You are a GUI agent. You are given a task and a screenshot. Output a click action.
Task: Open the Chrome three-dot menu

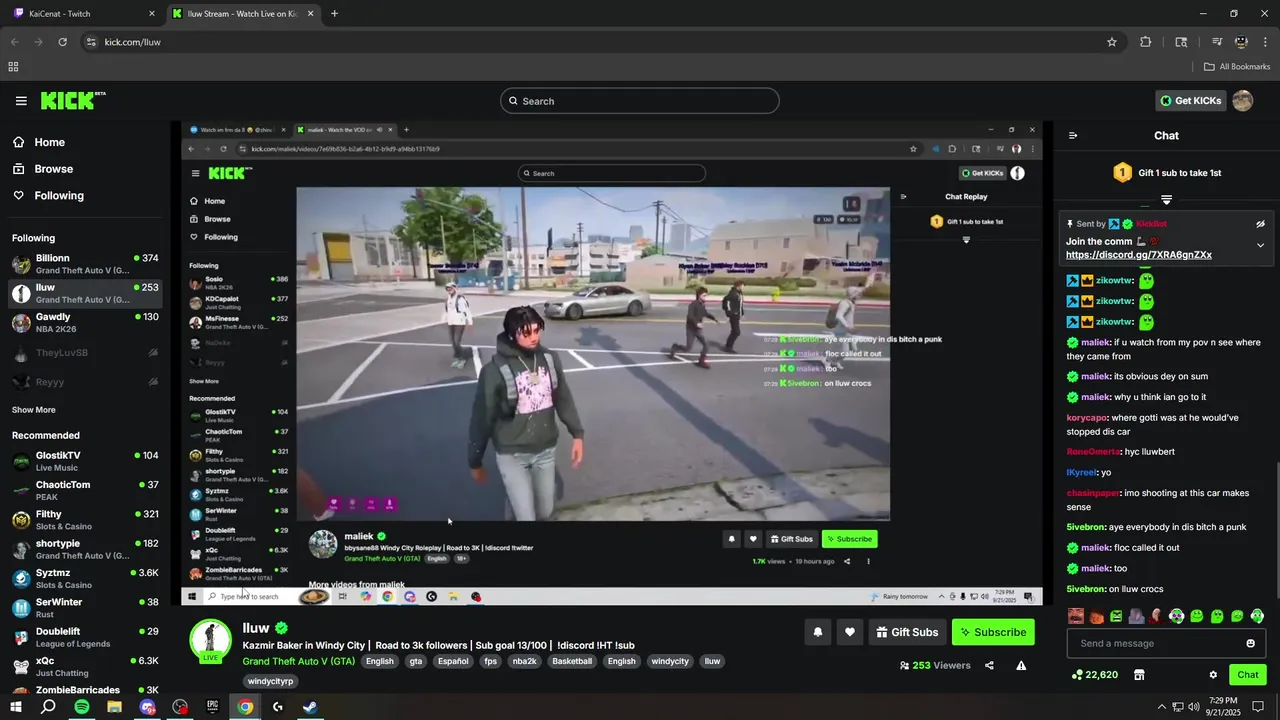(1265, 42)
